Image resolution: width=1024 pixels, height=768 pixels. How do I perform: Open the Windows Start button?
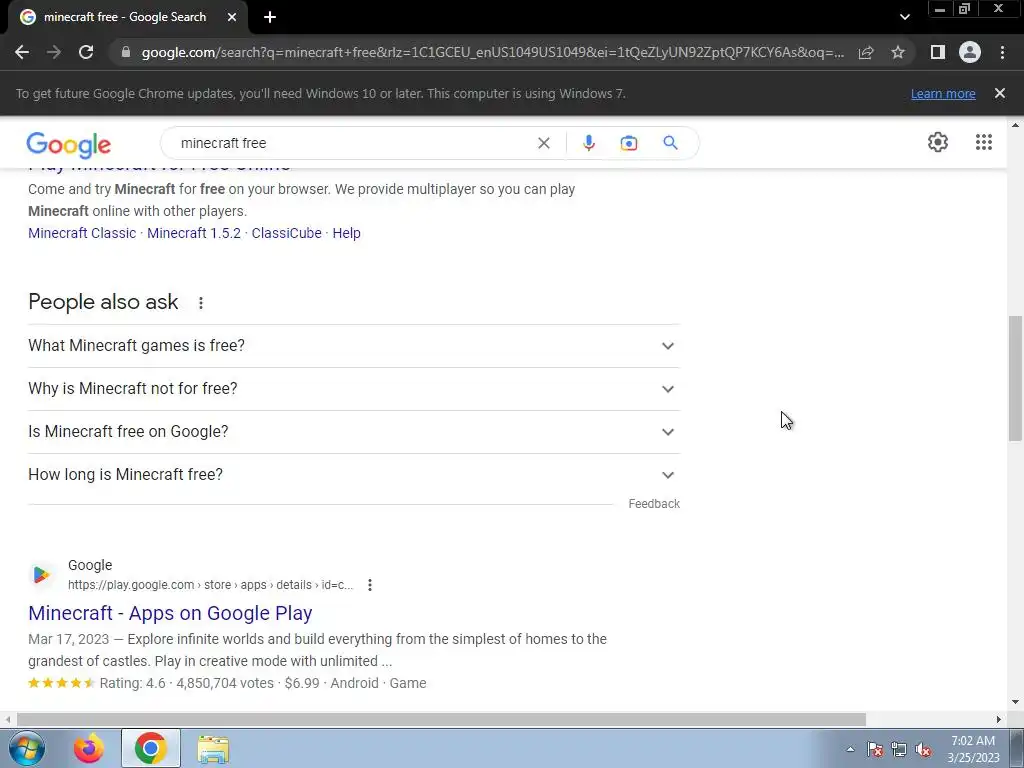27,748
